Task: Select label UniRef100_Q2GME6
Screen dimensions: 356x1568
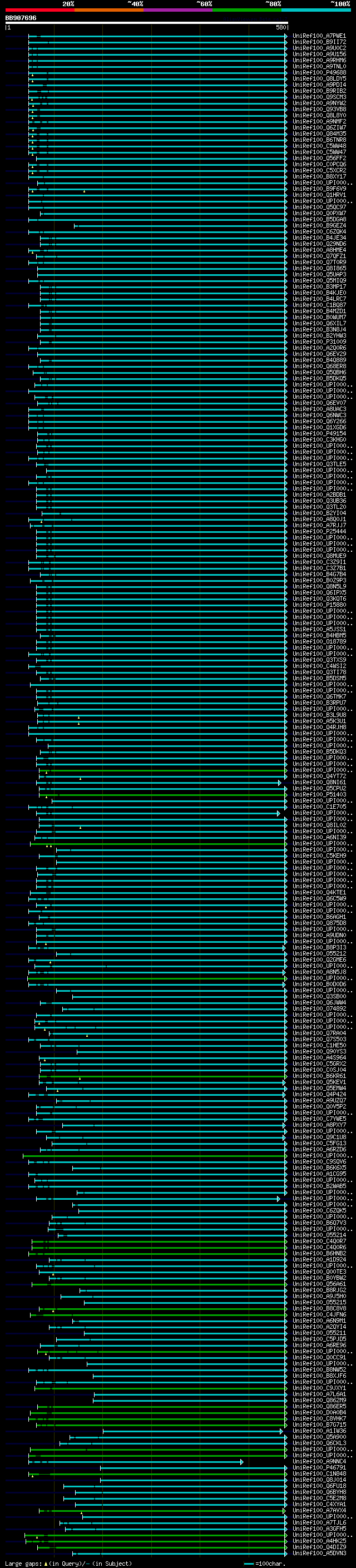Action: pyautogui.click(x=319, y=960)
